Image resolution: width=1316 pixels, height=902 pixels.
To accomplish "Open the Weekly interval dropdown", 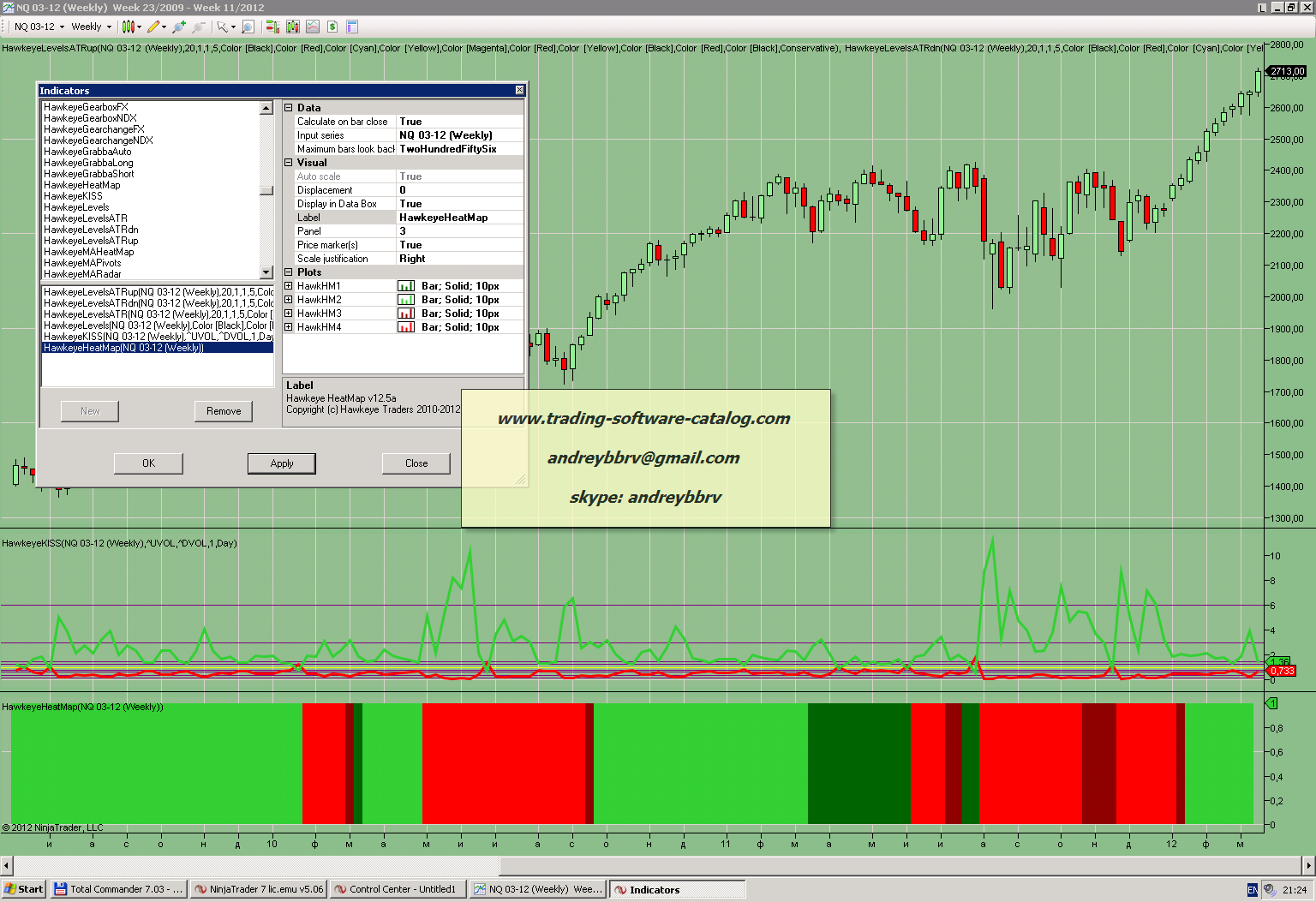I will click(92, 27).
